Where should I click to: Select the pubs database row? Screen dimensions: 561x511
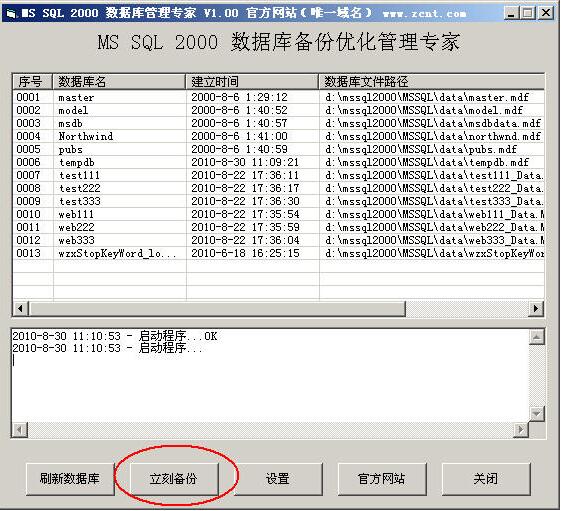click(x=278, y=149)
